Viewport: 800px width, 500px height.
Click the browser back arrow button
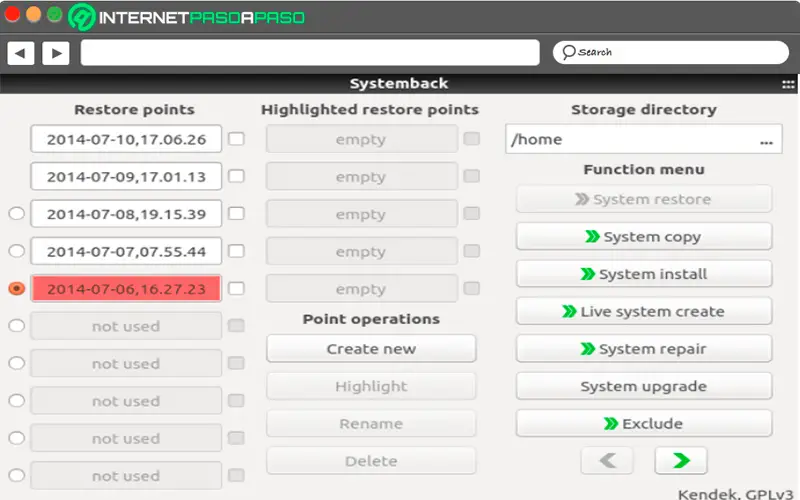click(21, 53)
